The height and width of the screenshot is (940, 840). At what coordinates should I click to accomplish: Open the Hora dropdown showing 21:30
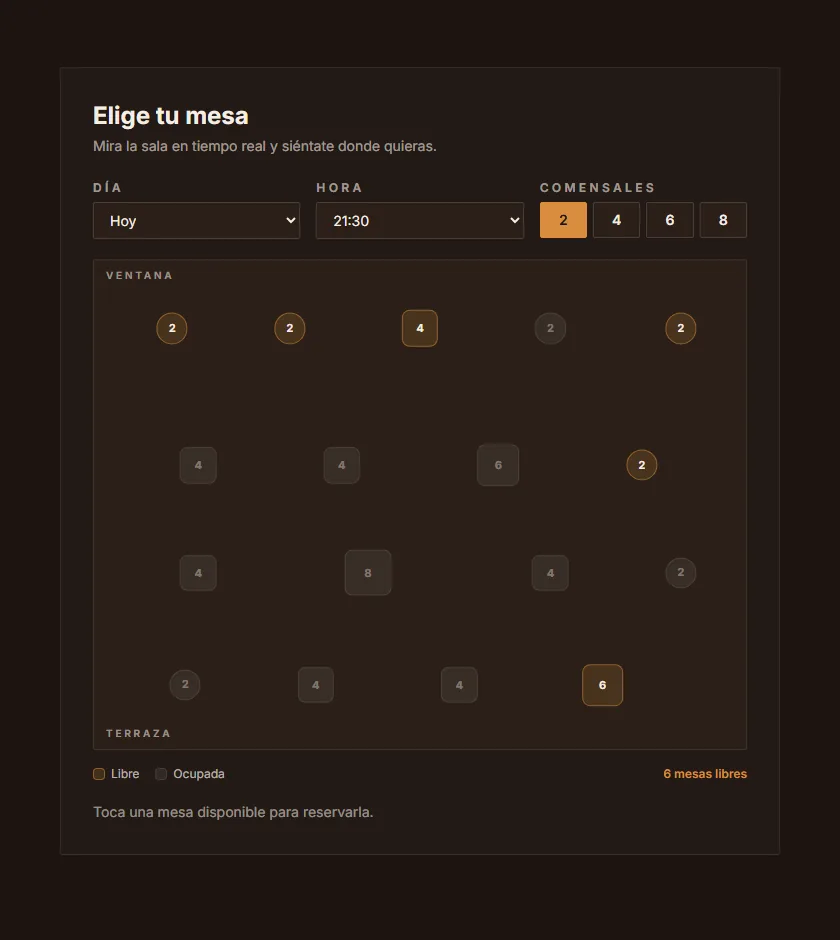point(420,221)
